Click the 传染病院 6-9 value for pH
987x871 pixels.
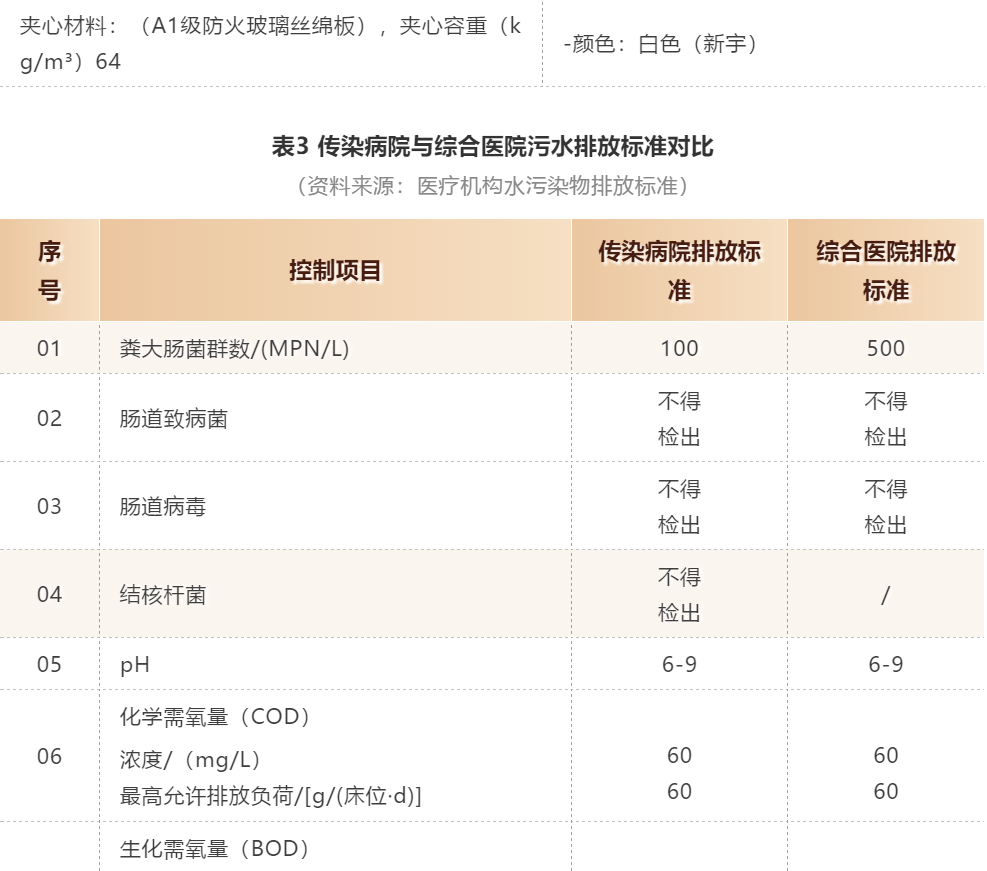679,665
